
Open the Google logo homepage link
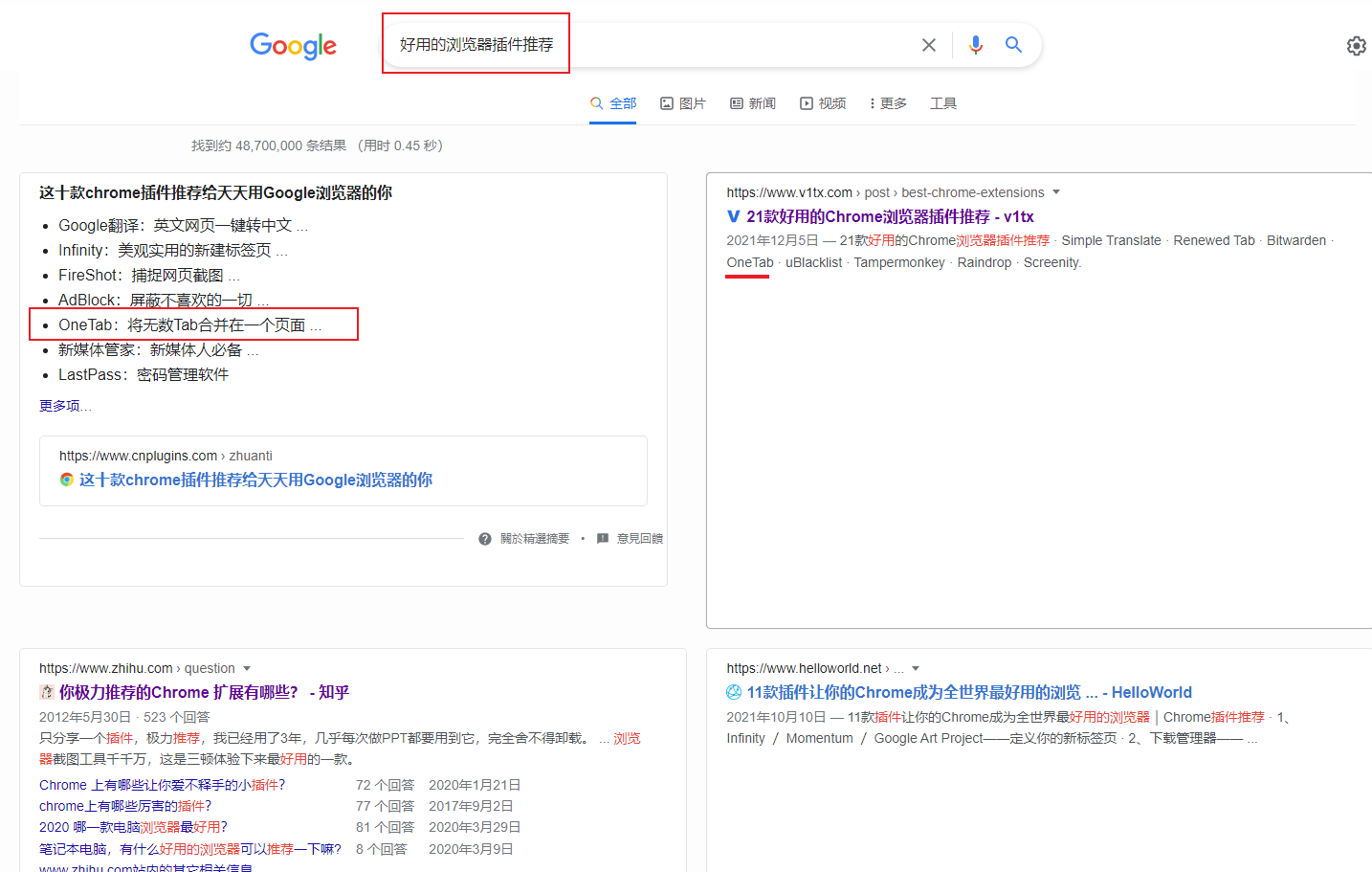293,45
